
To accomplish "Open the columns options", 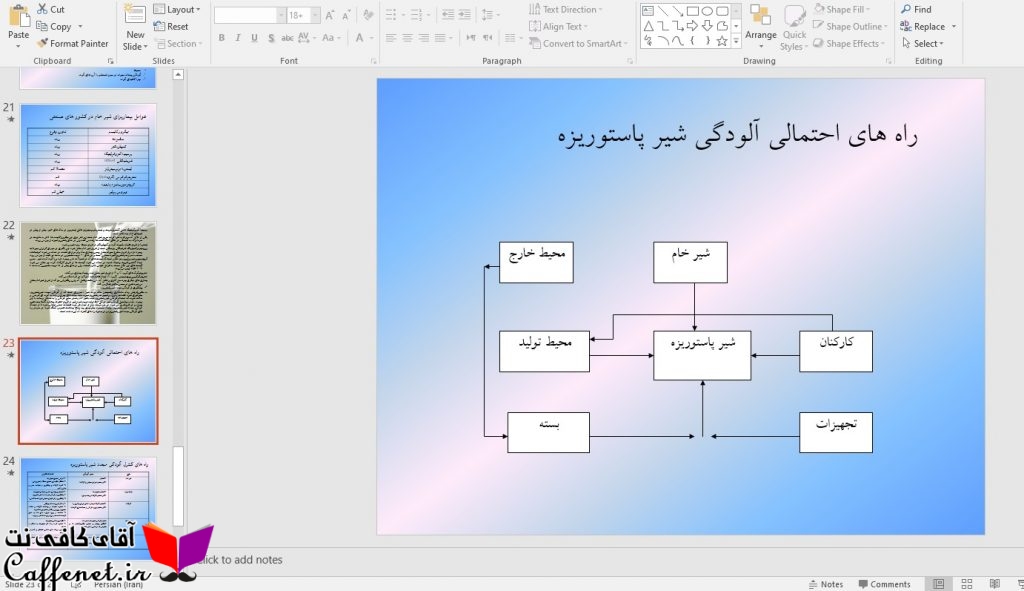I will tap(513, 38).
